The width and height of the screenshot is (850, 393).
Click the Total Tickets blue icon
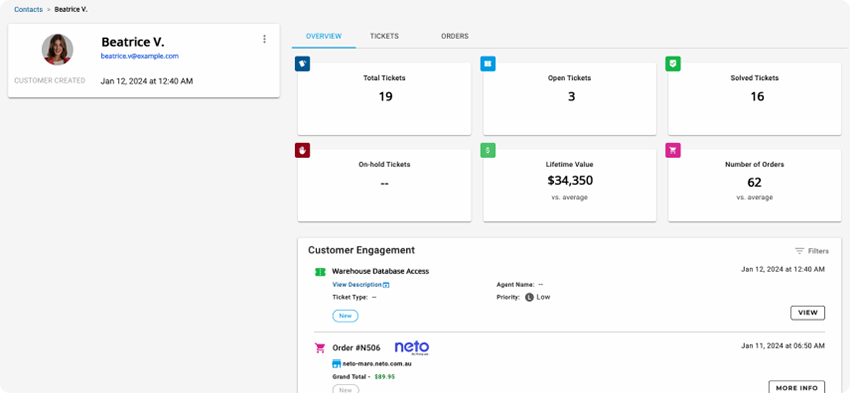click(302, 64)
